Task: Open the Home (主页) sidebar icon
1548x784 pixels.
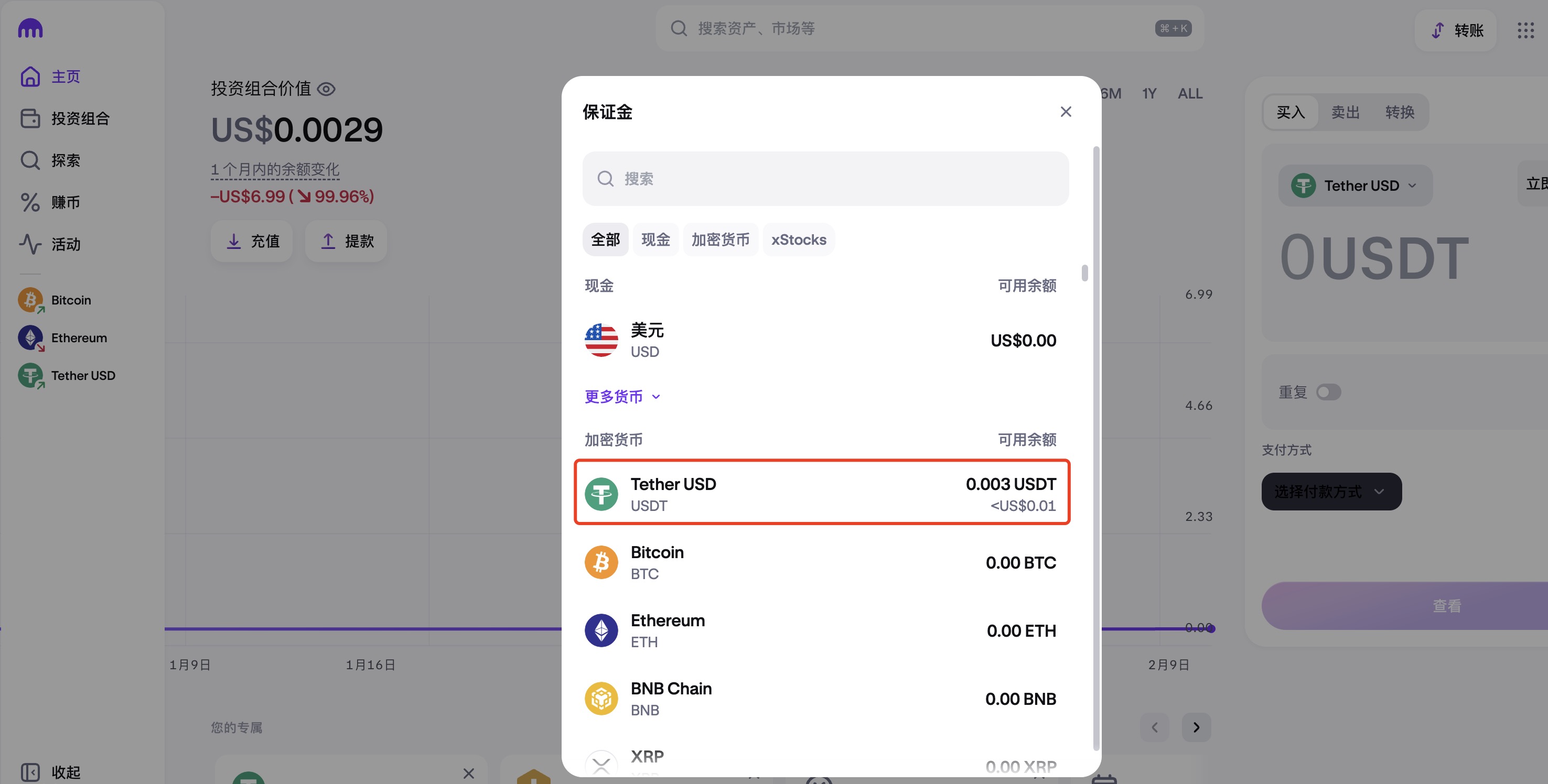Action: [x=30, y=77]
